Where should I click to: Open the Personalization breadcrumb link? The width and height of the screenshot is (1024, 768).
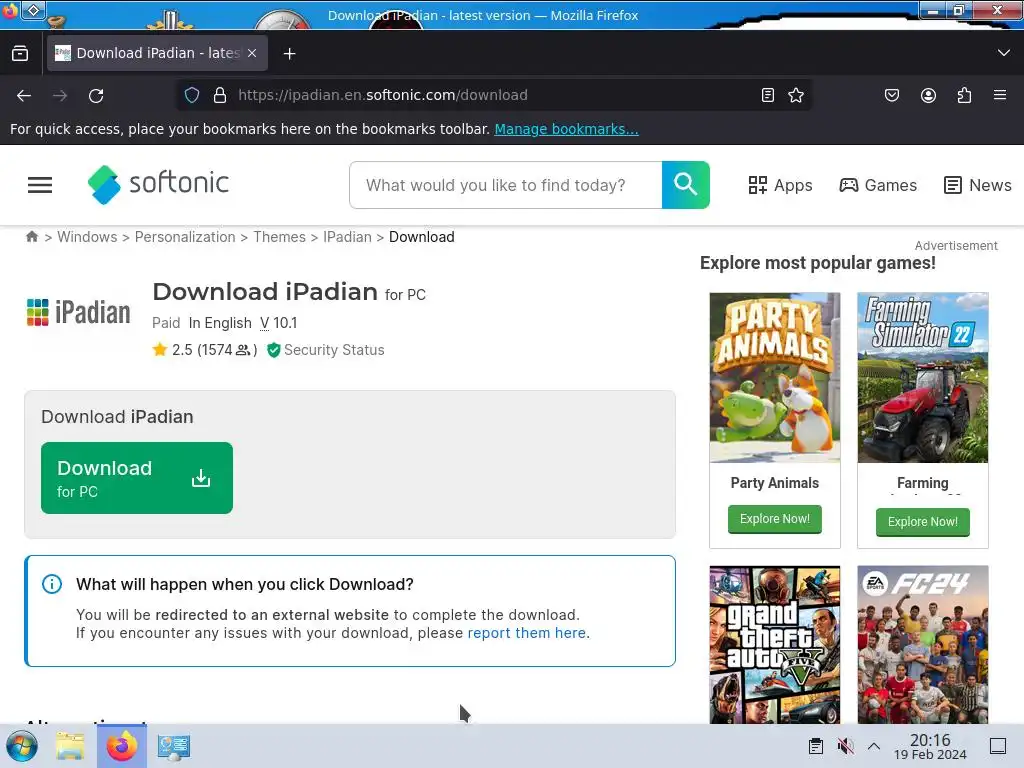[x=185, y=236]
